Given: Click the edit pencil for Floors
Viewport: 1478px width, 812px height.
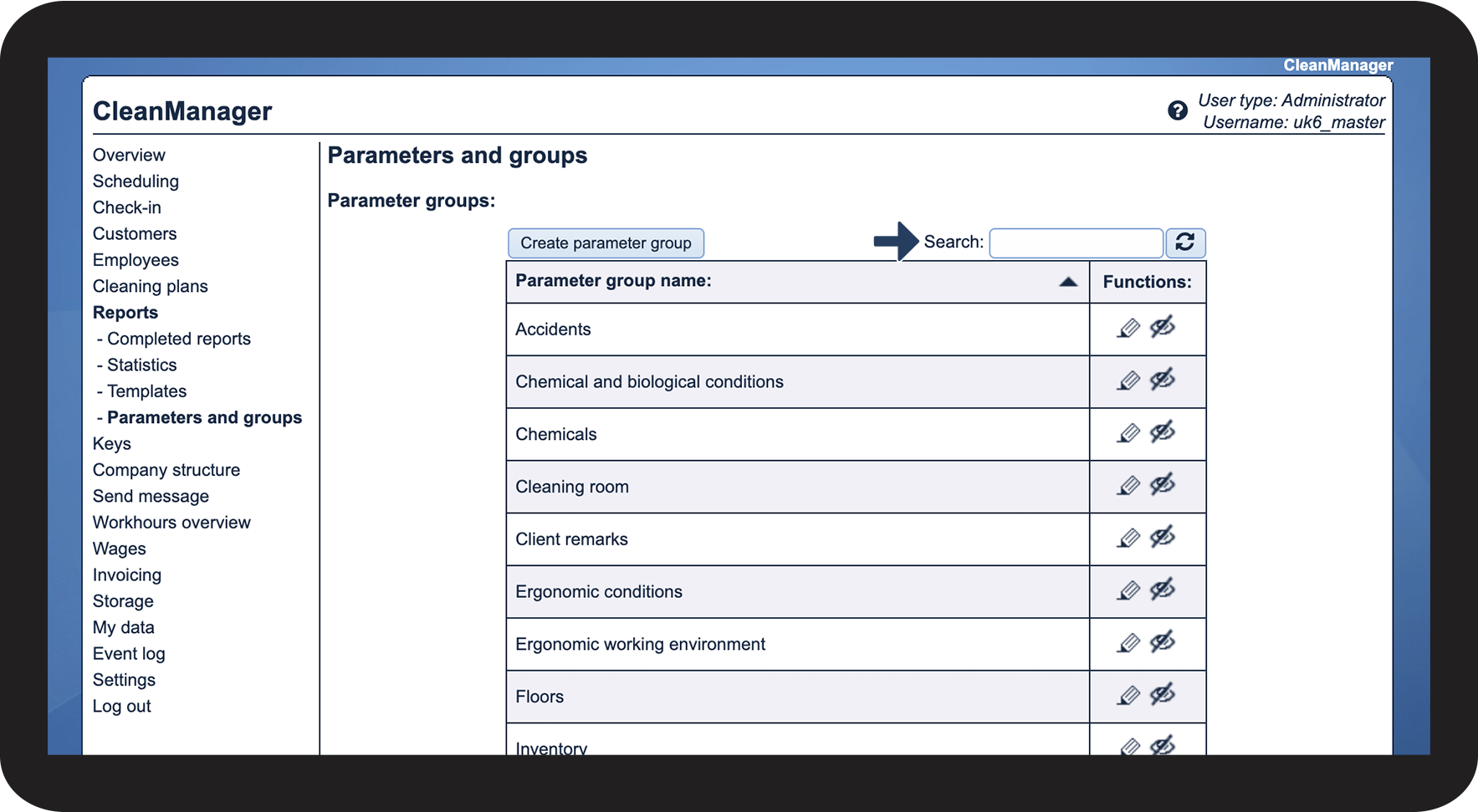Looking at the screenshot, I should pyautogui.click(x=1128, y=696).
